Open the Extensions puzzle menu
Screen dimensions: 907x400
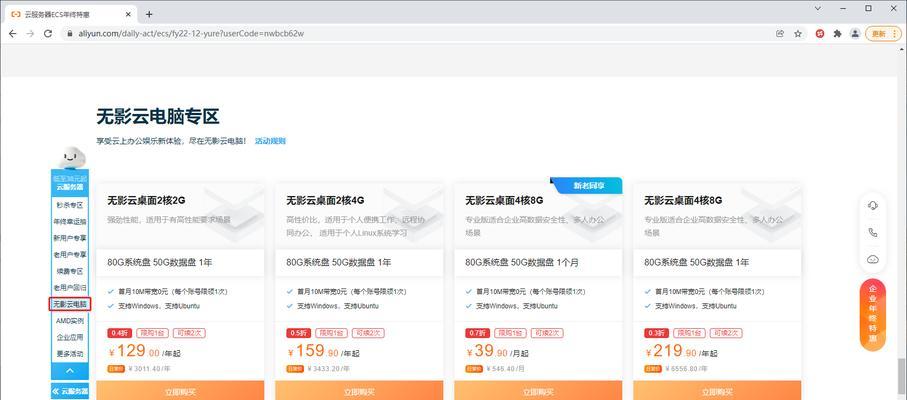coord(837,34)
